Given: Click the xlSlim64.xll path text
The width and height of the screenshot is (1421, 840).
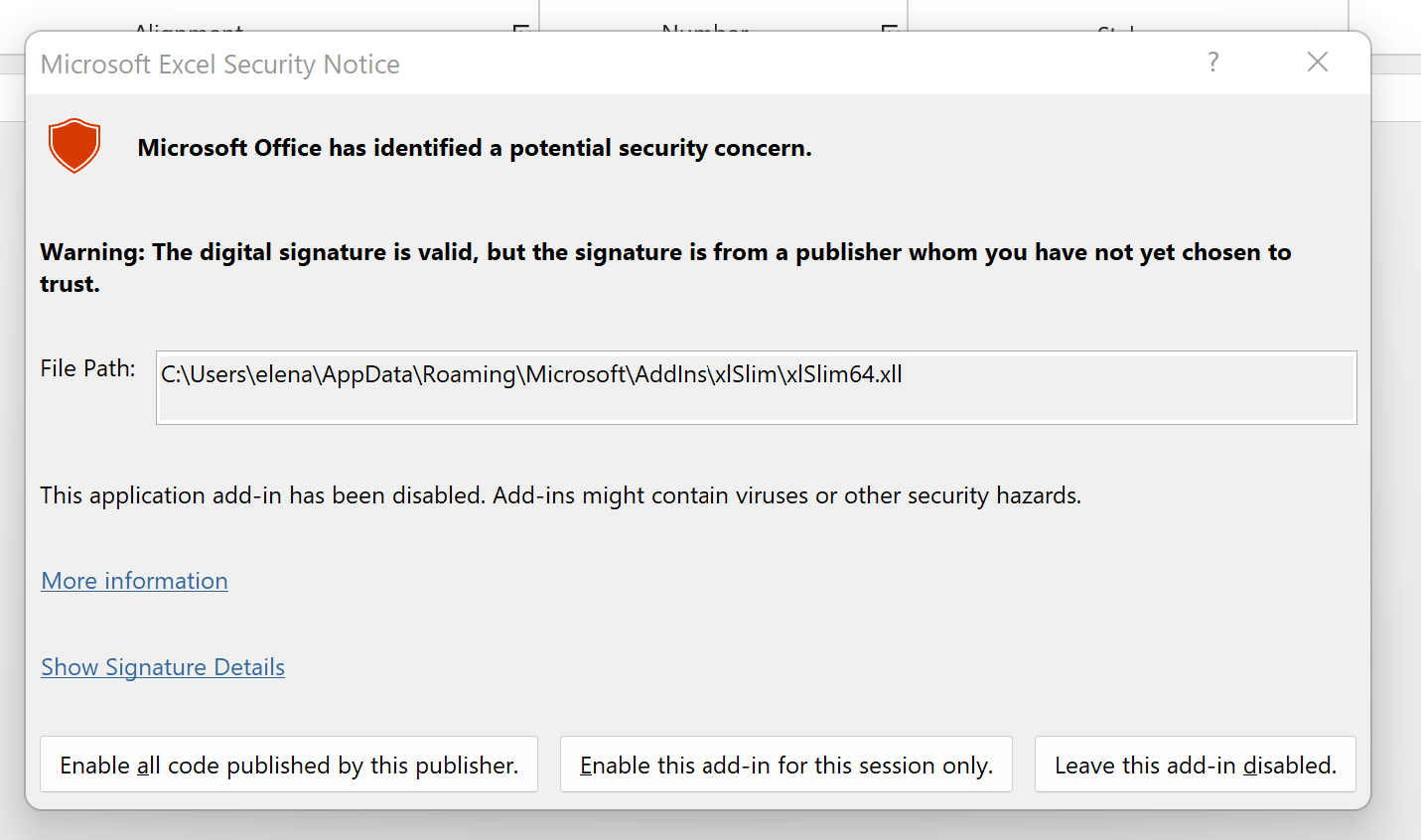Looking at the screenshot, I should coord(531,374).
